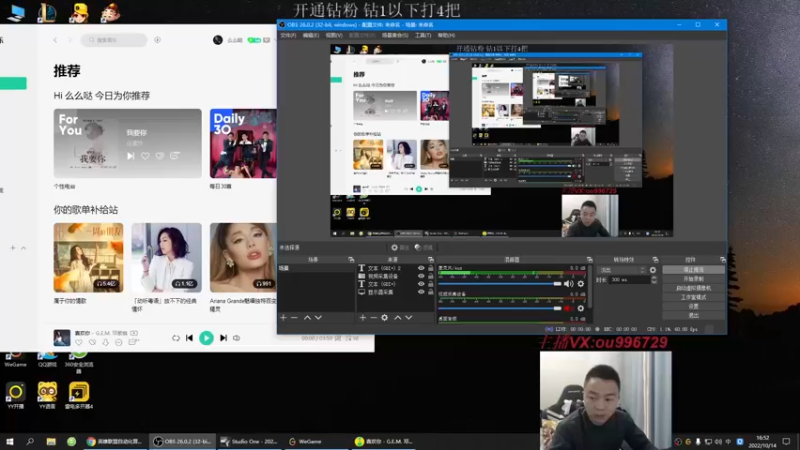Hide the 文本 (GDI+) 2 source

pyautogui.click(x=421, y=268)
